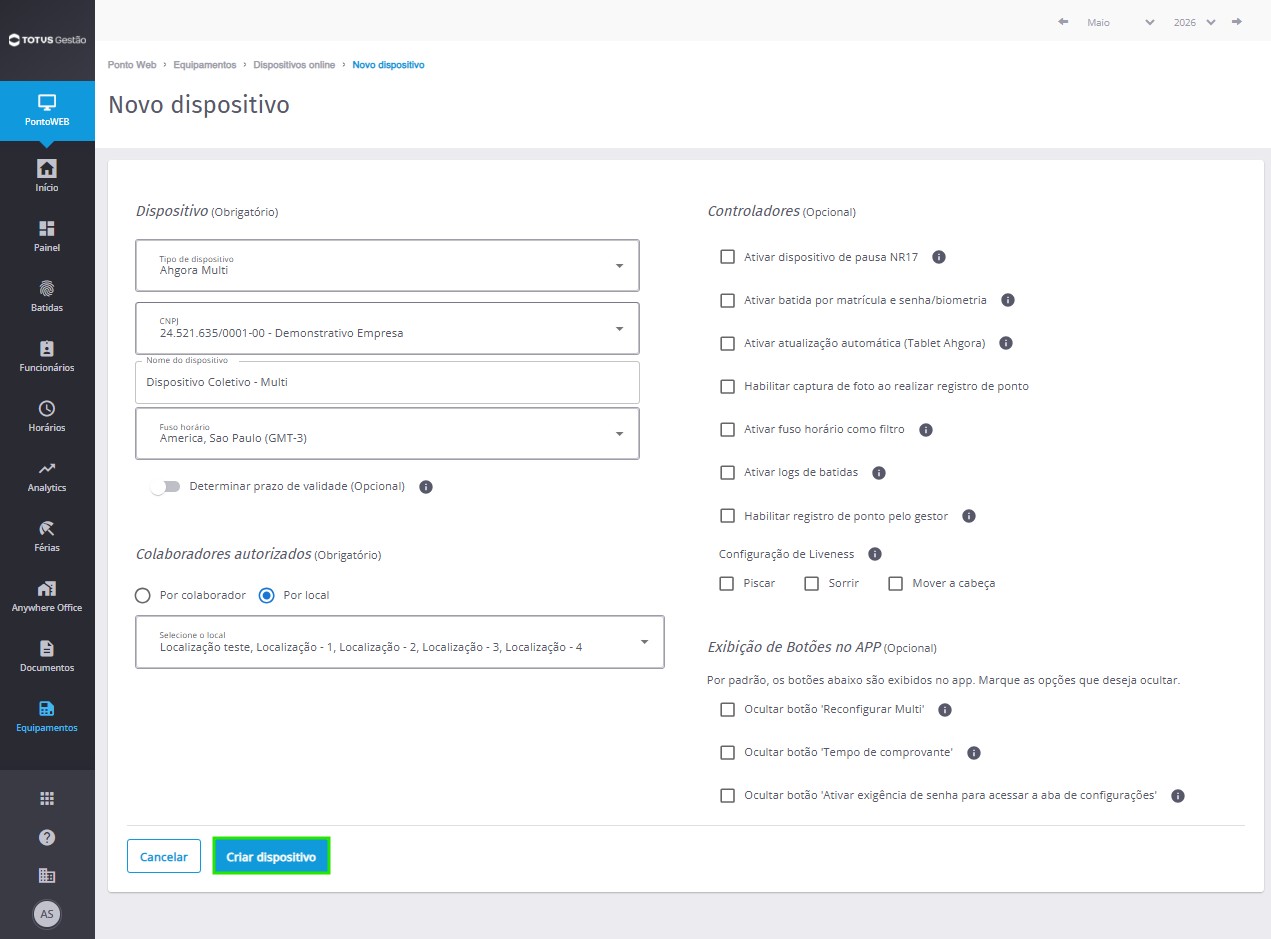
Task: Check 'Ativar atualização automática (Tablet Ahgora)'
Action: click(728, 343)
